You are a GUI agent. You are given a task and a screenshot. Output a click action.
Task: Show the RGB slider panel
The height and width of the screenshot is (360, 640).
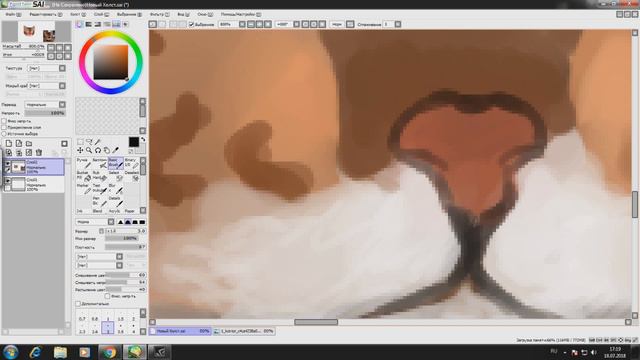coord(88,24)
